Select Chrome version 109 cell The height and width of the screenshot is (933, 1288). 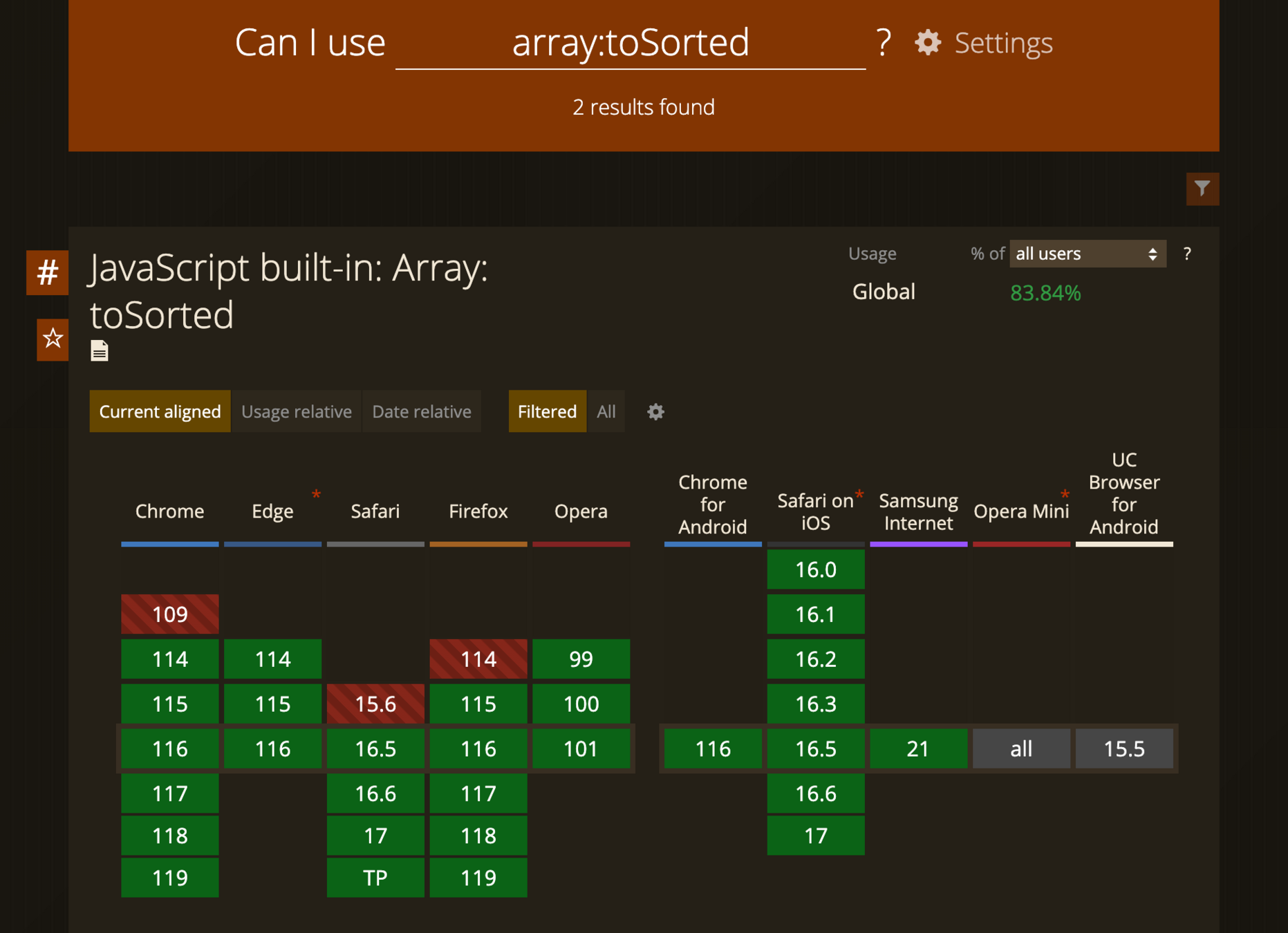(170, 614)
